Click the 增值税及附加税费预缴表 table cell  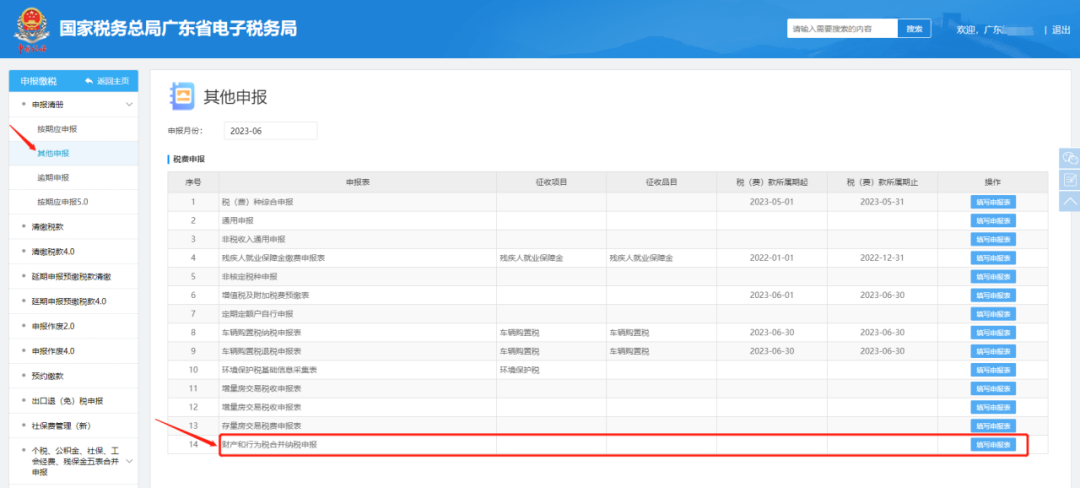[x=357, y=295]
